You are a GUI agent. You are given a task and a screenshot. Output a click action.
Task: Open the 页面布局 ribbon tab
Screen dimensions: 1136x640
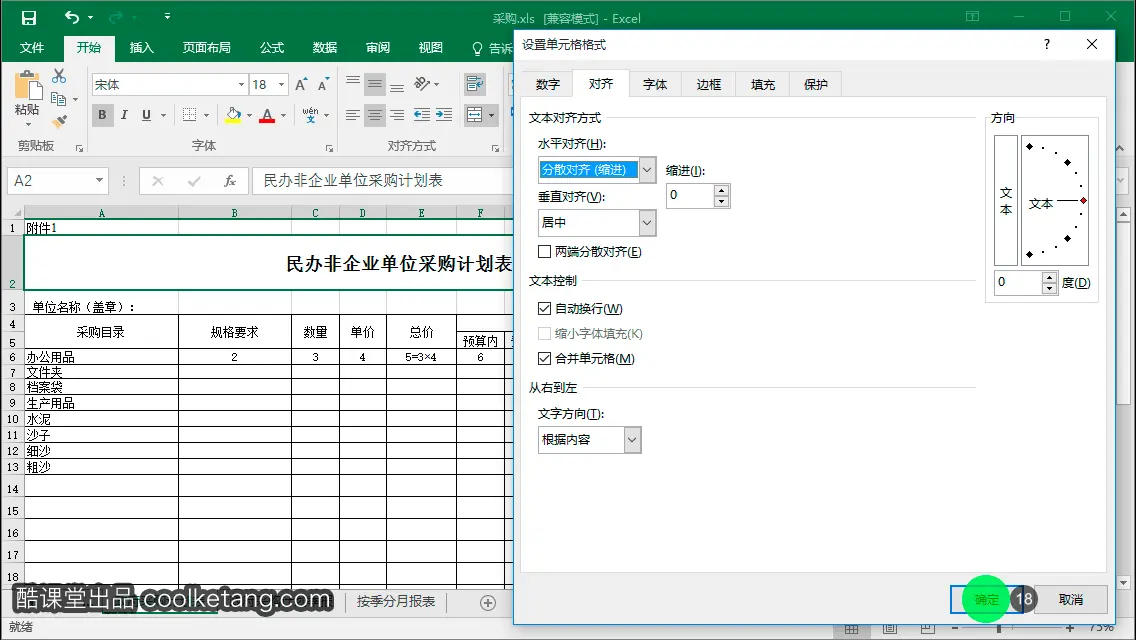(x=206, y=48)
